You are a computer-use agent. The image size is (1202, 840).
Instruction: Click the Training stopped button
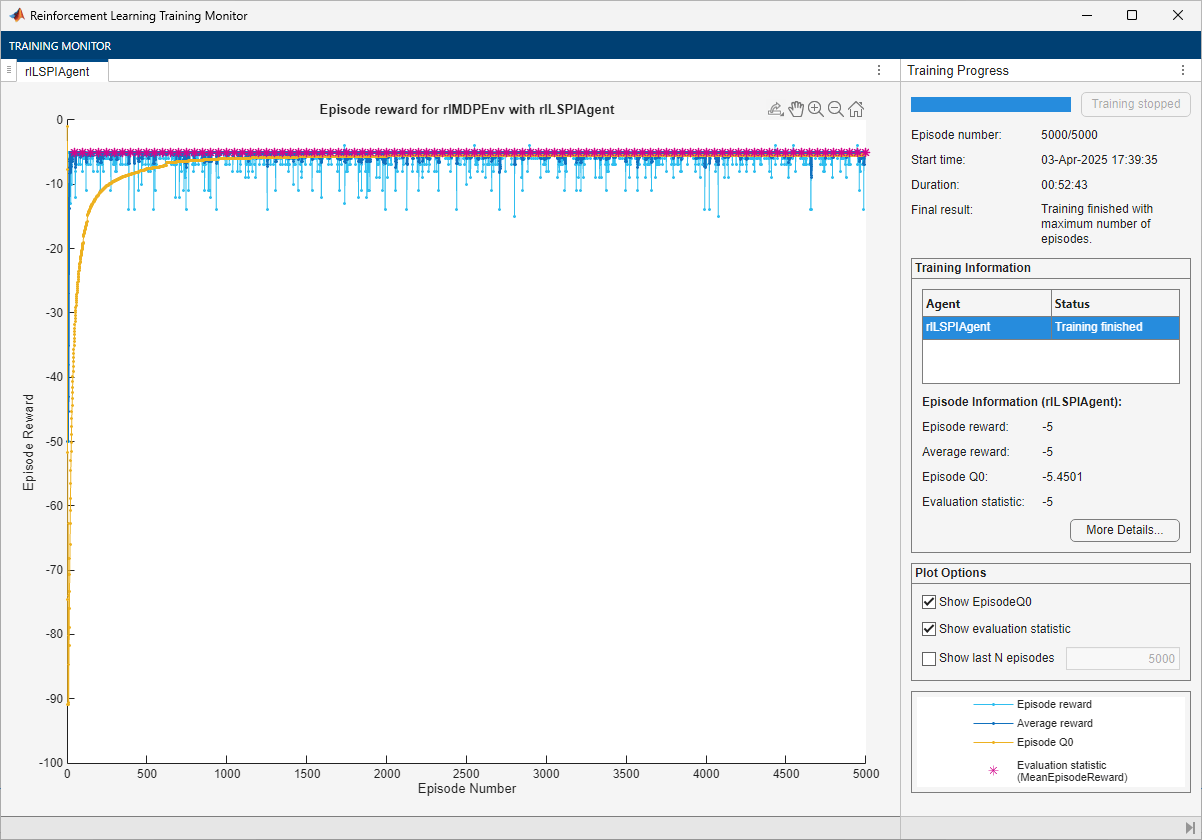pyautogui.click(x=1135, y=104)
